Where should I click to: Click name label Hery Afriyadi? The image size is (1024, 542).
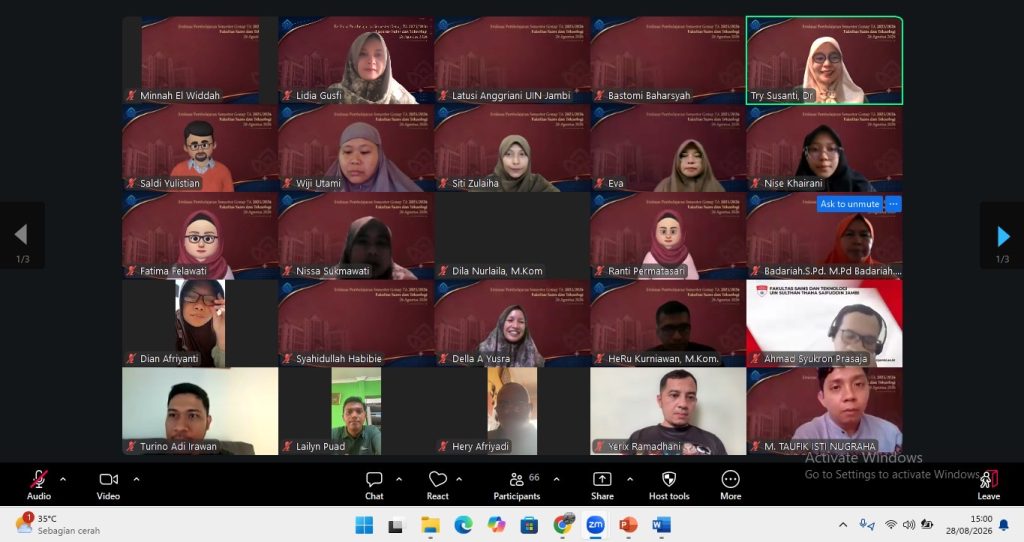pos(480,447)
